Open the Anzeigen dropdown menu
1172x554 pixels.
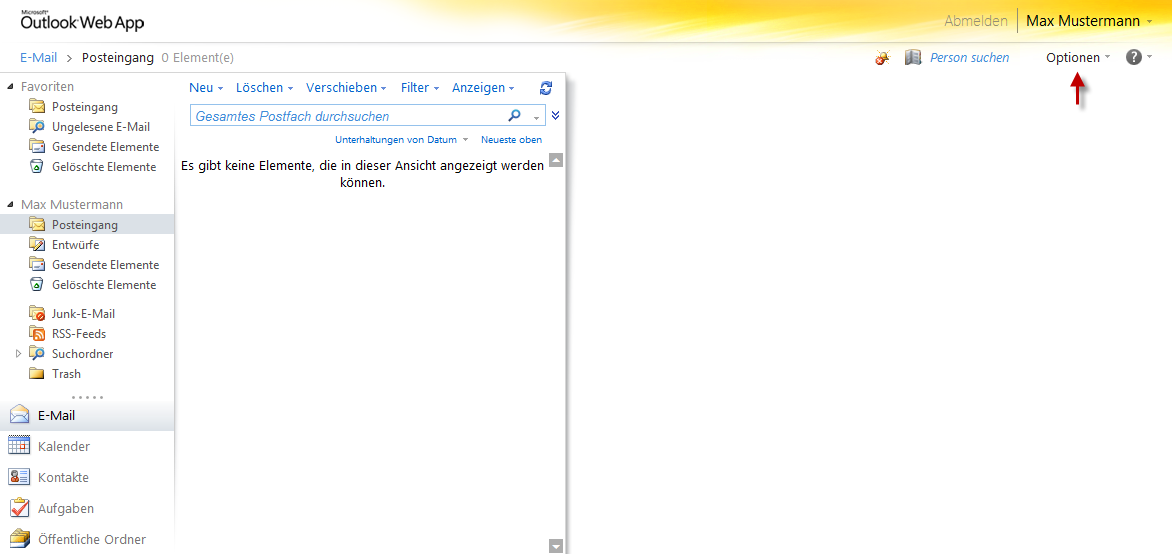pyautogui.click(x=483, y=87)
